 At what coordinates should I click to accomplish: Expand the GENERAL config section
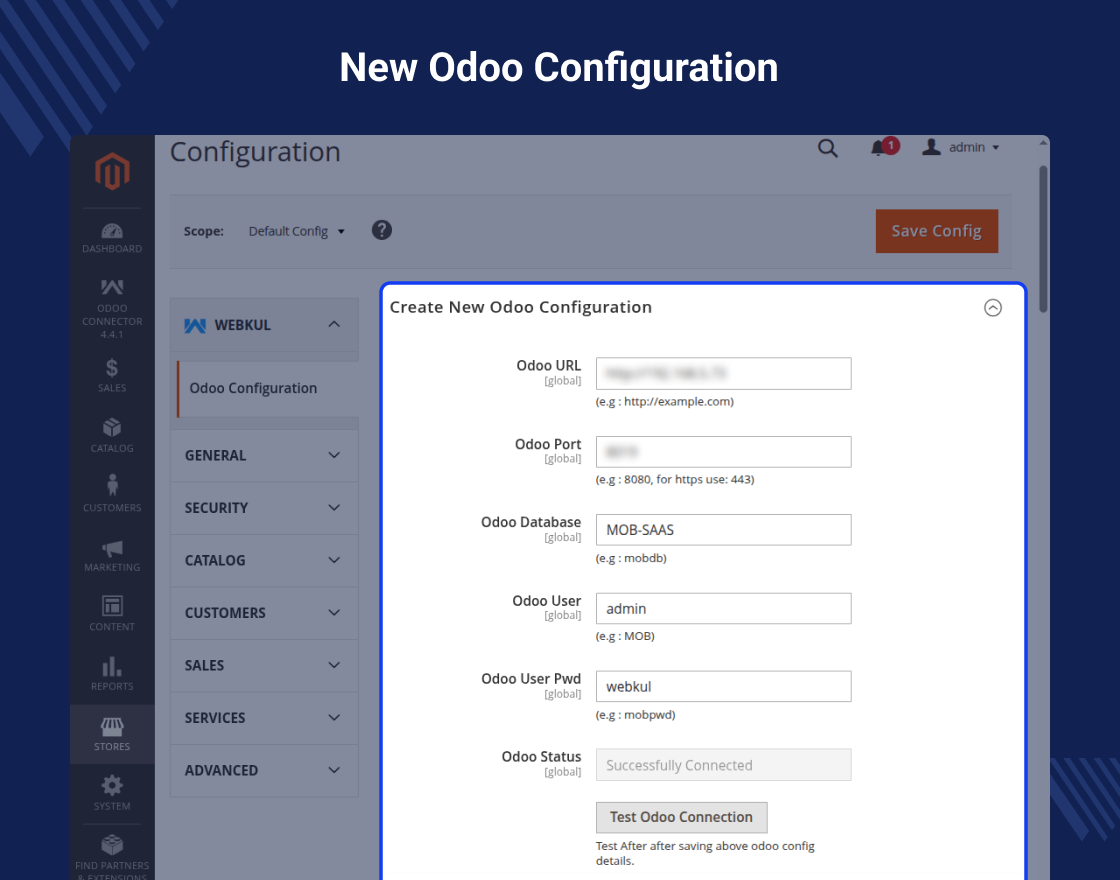pos(264,456)
